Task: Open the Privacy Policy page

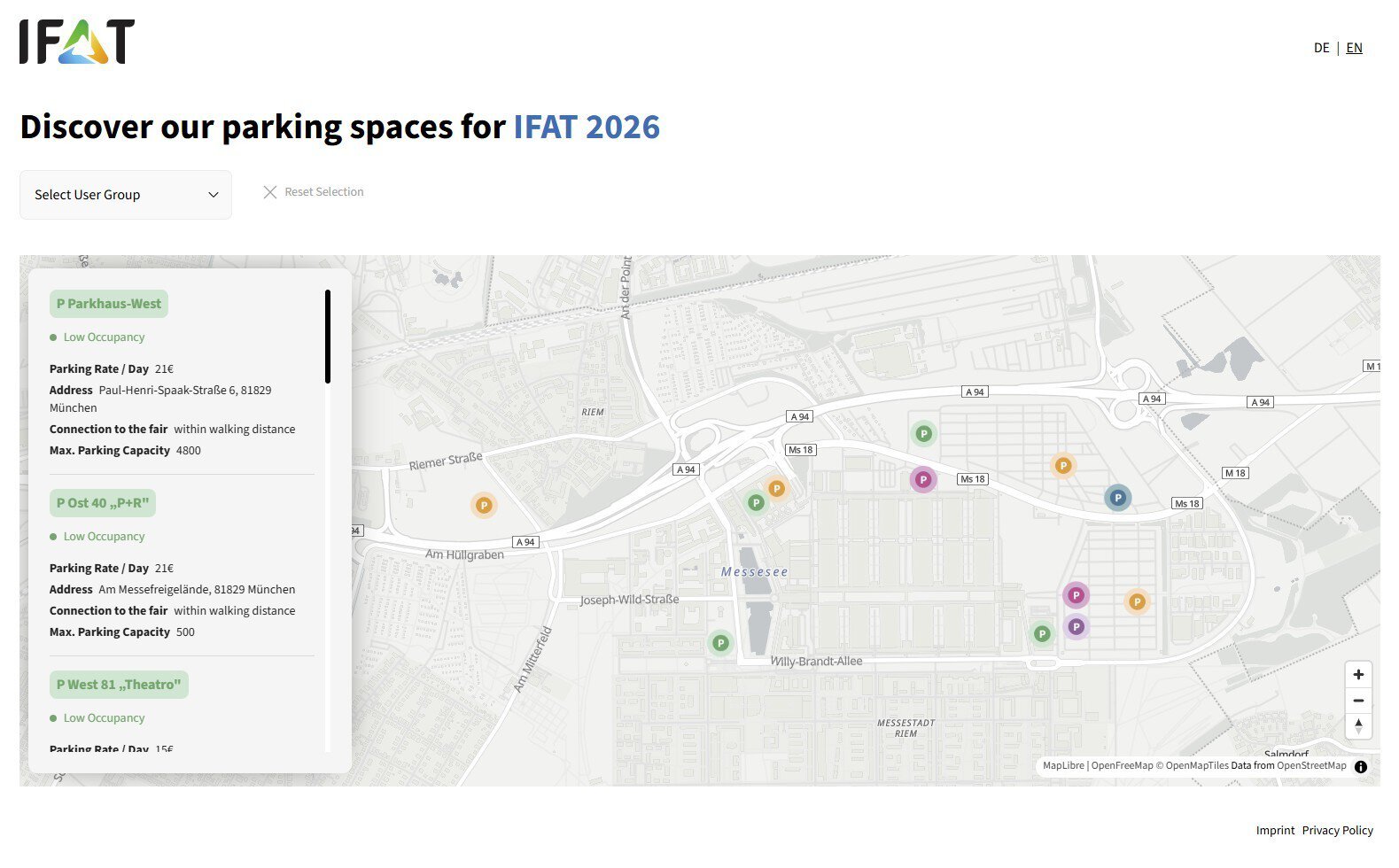Action: 1338,831
